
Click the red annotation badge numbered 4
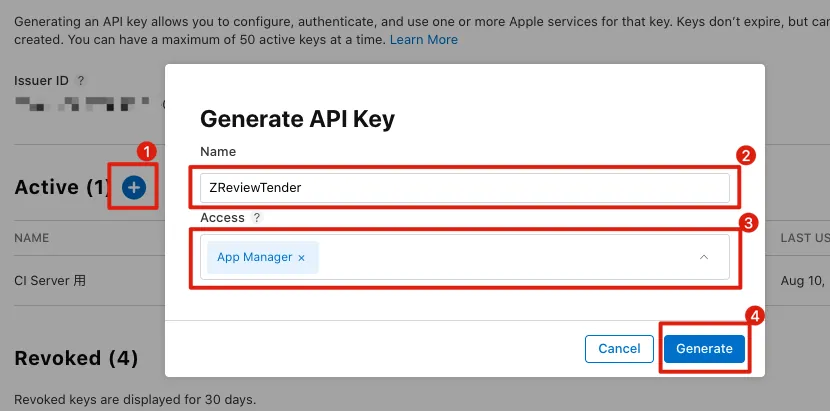point(755,316)
